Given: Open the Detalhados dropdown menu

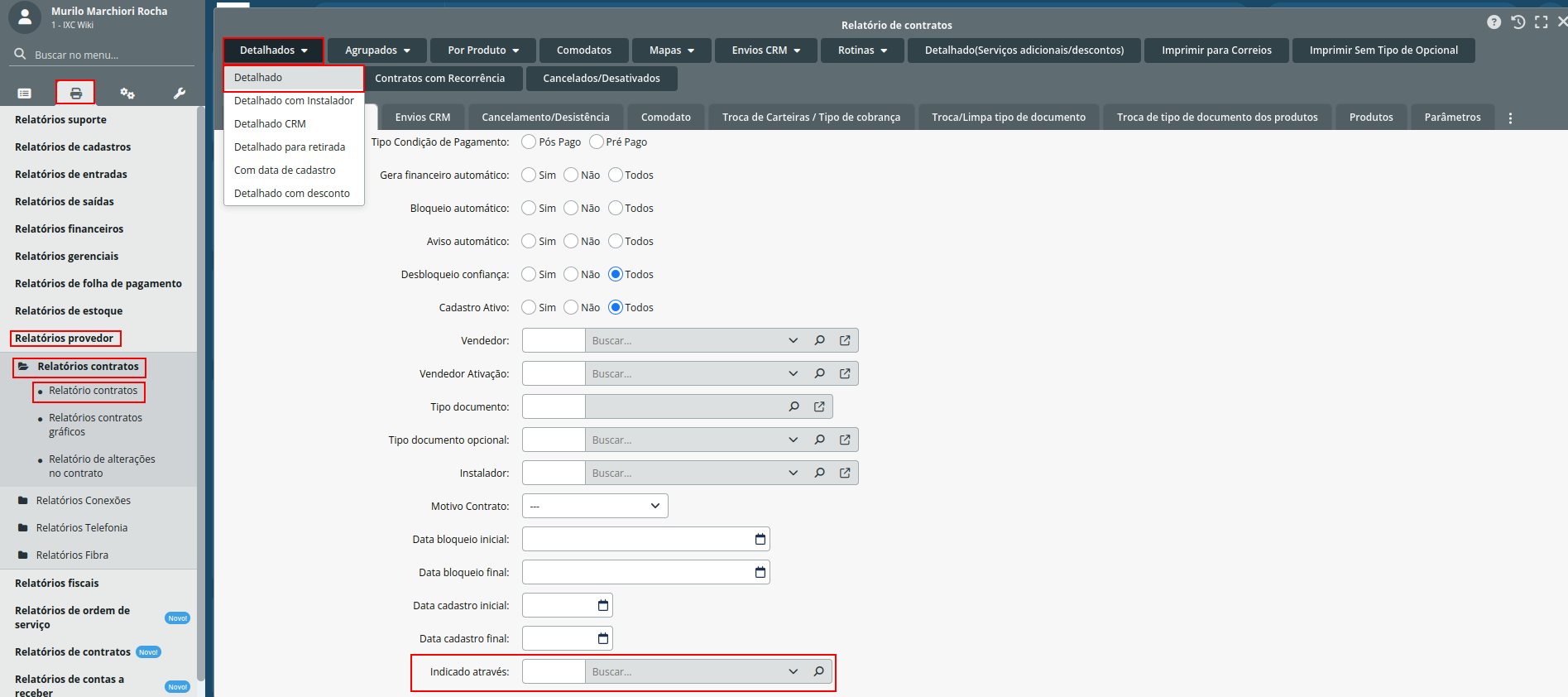Looking at the screenshot, I should [x=273, y=50].
